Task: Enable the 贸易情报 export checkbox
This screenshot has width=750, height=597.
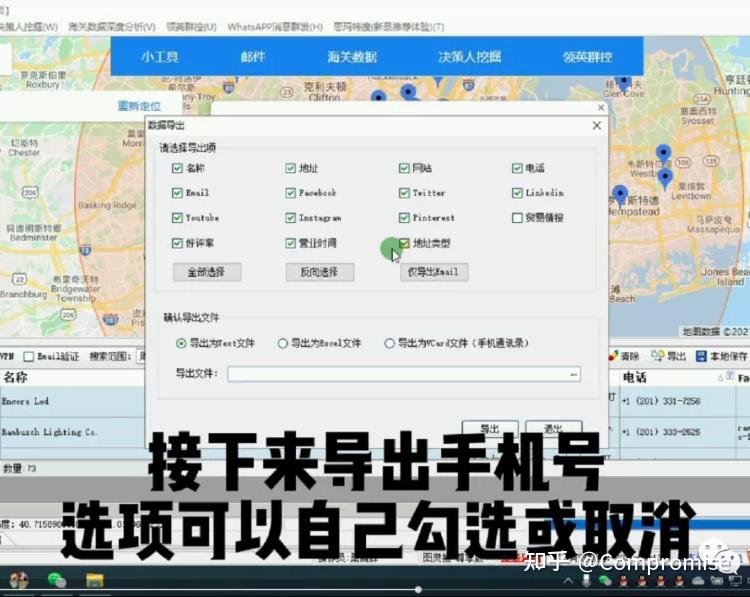Action: pos(517,218)
